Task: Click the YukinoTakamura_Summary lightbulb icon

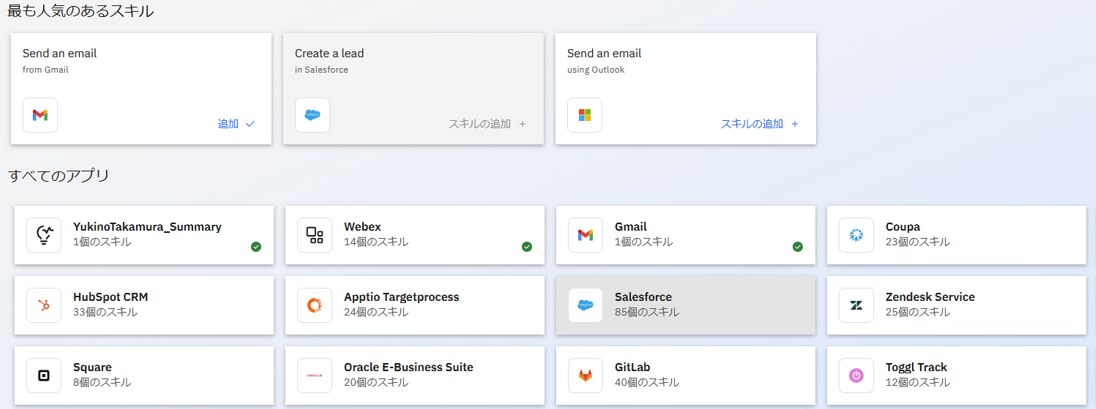Action: click(x=44, y=235)
